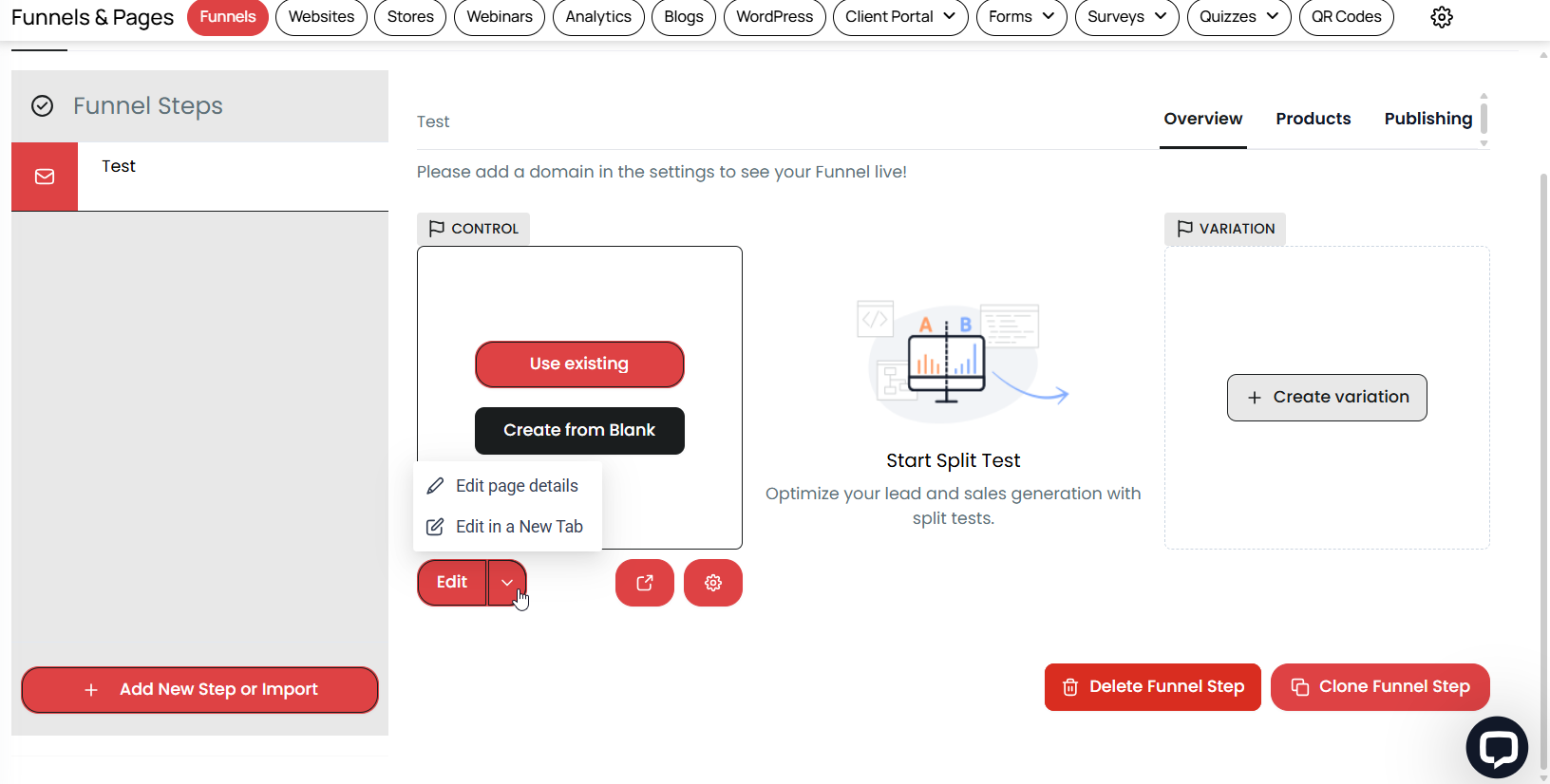Image resolution: width=1550 pixels, height=784 pixels.
Task: Click Delete Funnel Step button
Action: click(x=1153, y=687)
